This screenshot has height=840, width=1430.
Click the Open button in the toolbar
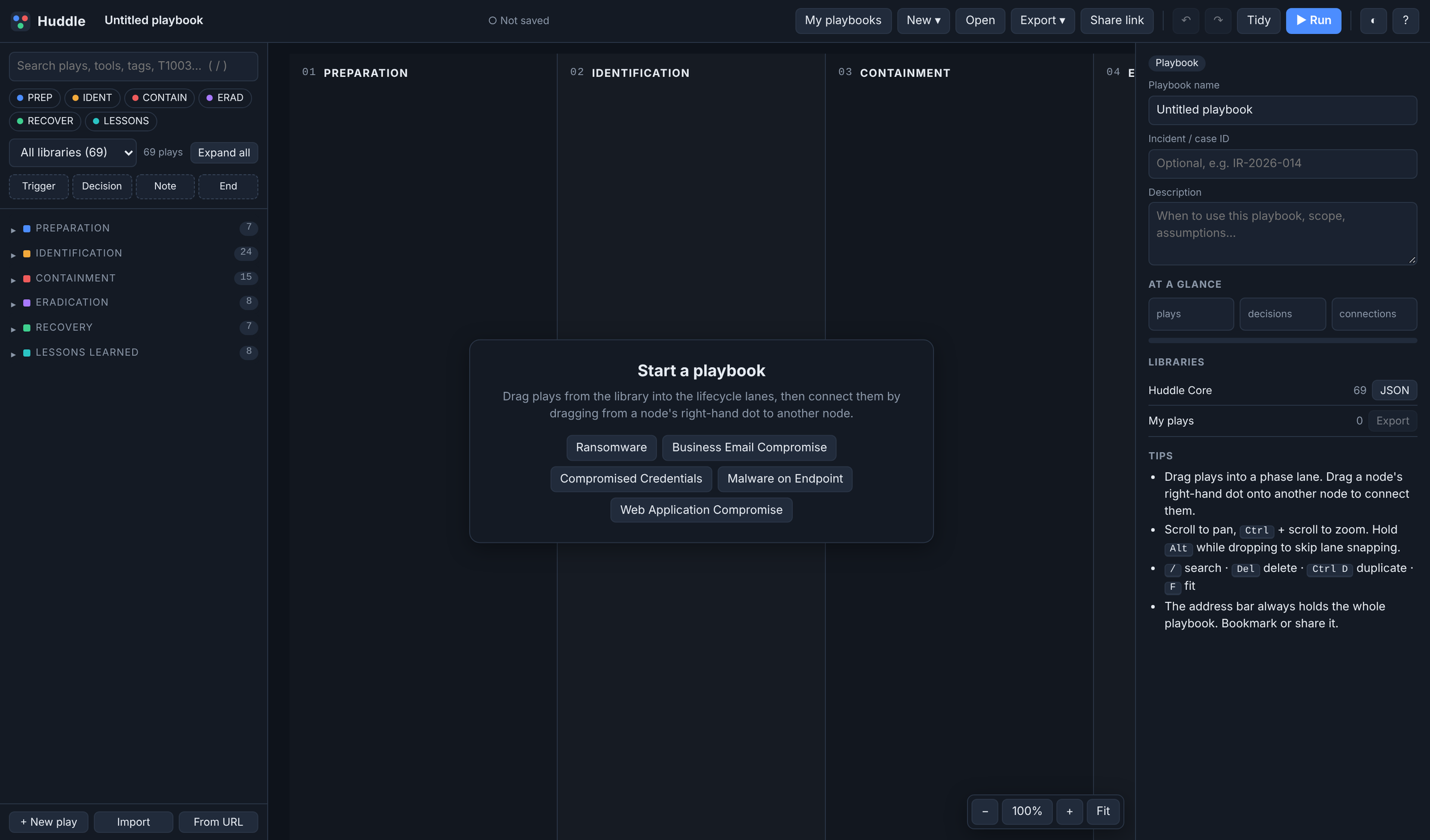tap(980, 20)
